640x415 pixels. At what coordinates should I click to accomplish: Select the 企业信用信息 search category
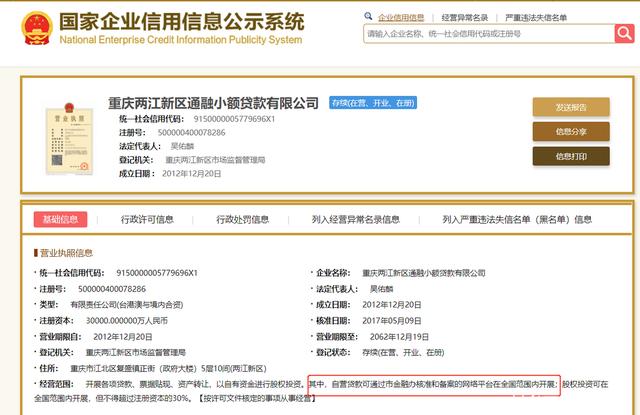point(401,18)
